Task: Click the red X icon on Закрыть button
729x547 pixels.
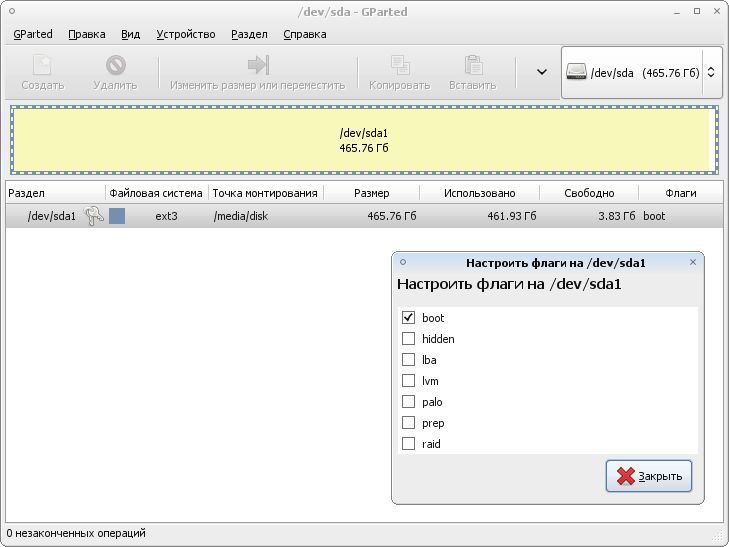Action: (626, 476)
